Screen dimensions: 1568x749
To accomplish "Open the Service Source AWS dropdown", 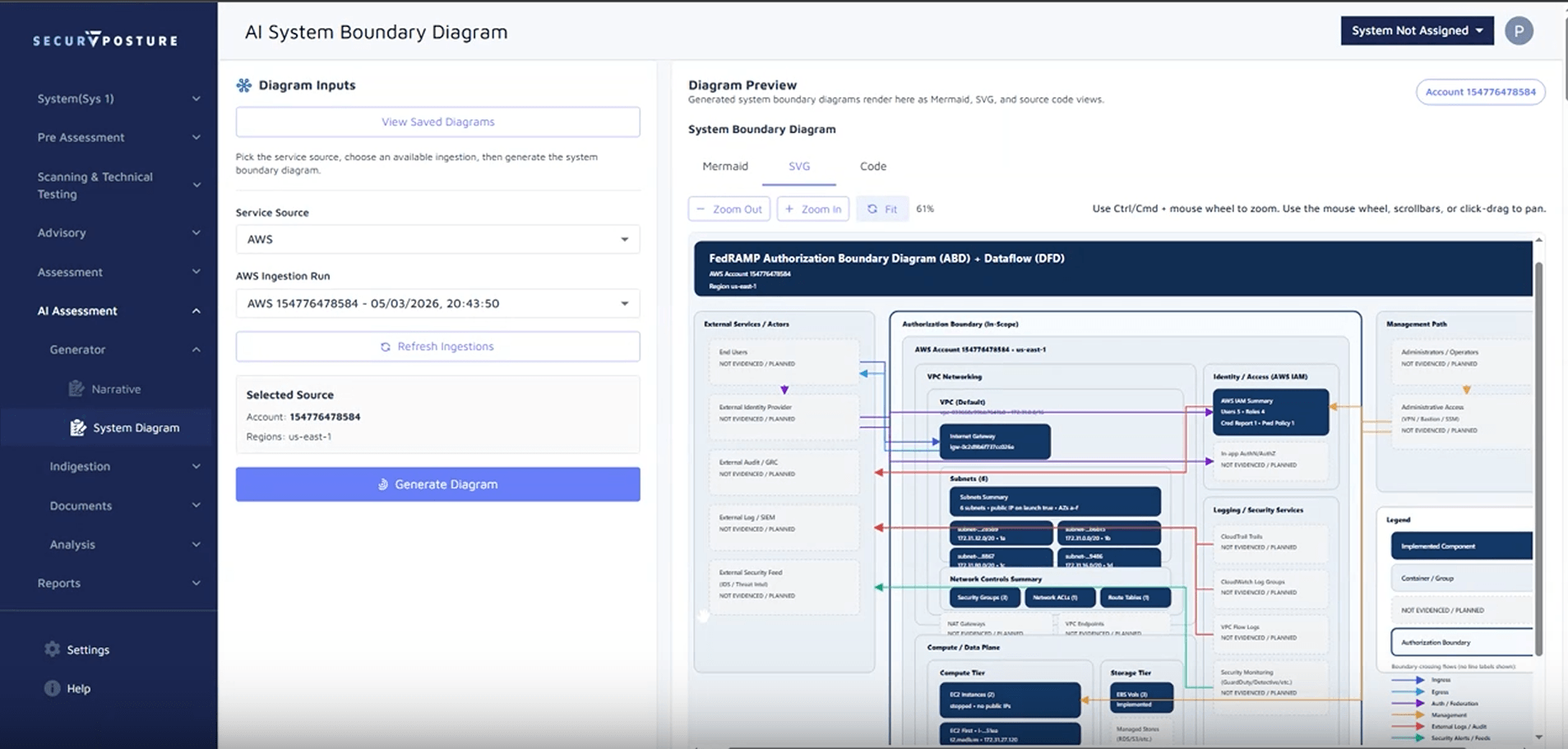I will (x=437, y=239).
